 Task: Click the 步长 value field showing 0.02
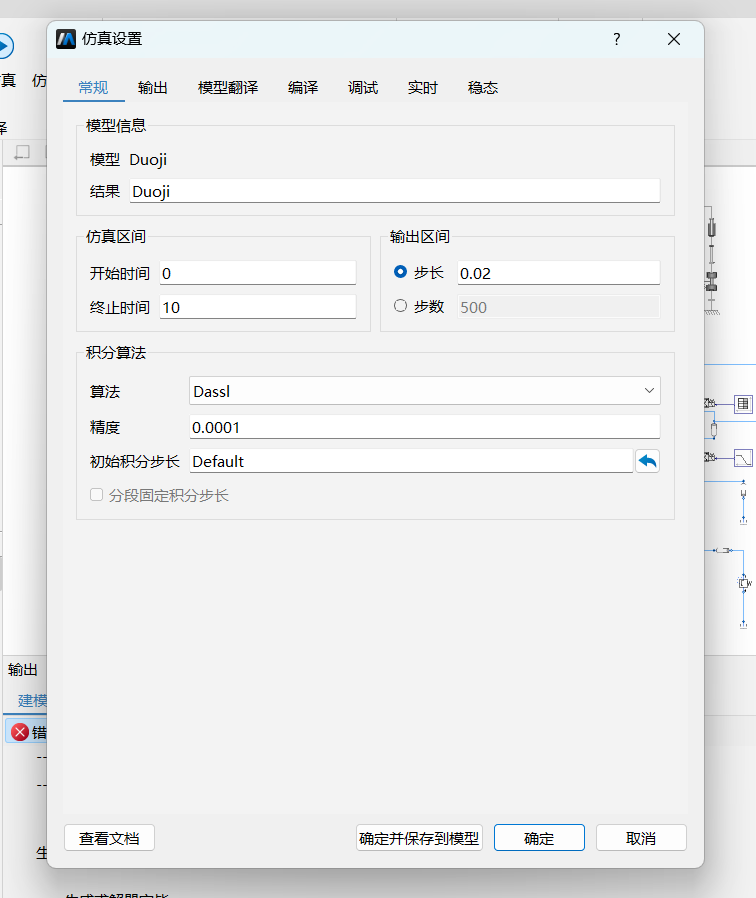coord(558,273)
